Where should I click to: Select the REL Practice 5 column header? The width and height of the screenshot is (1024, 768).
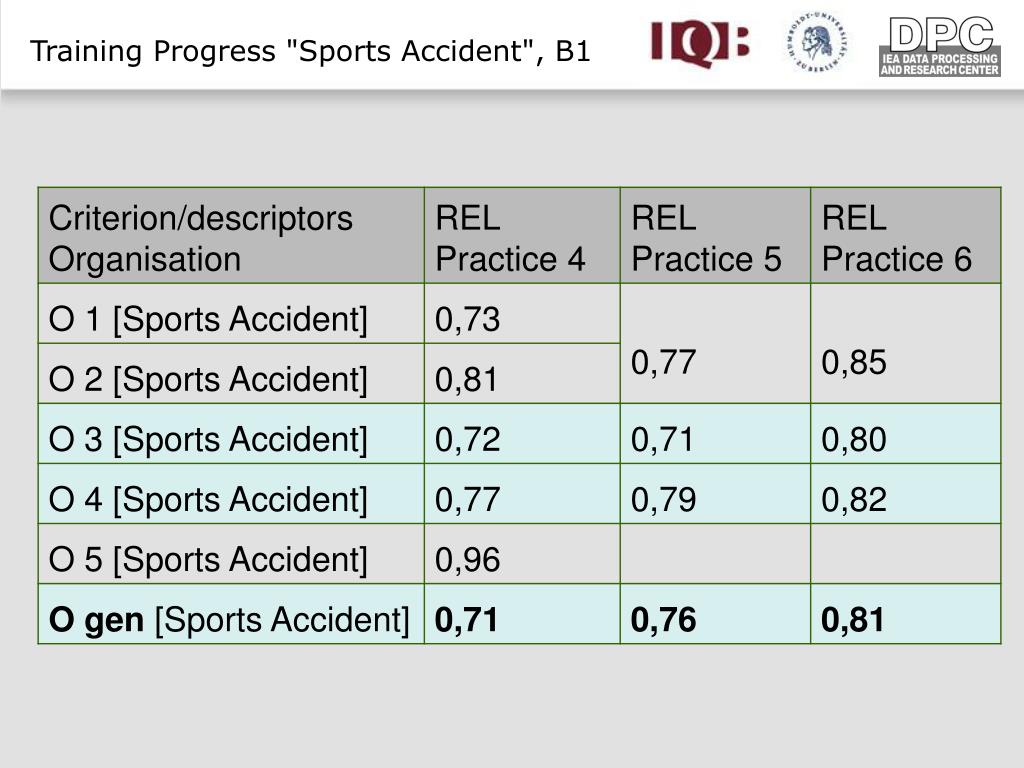pyautogui.click(x=715, y=236)
